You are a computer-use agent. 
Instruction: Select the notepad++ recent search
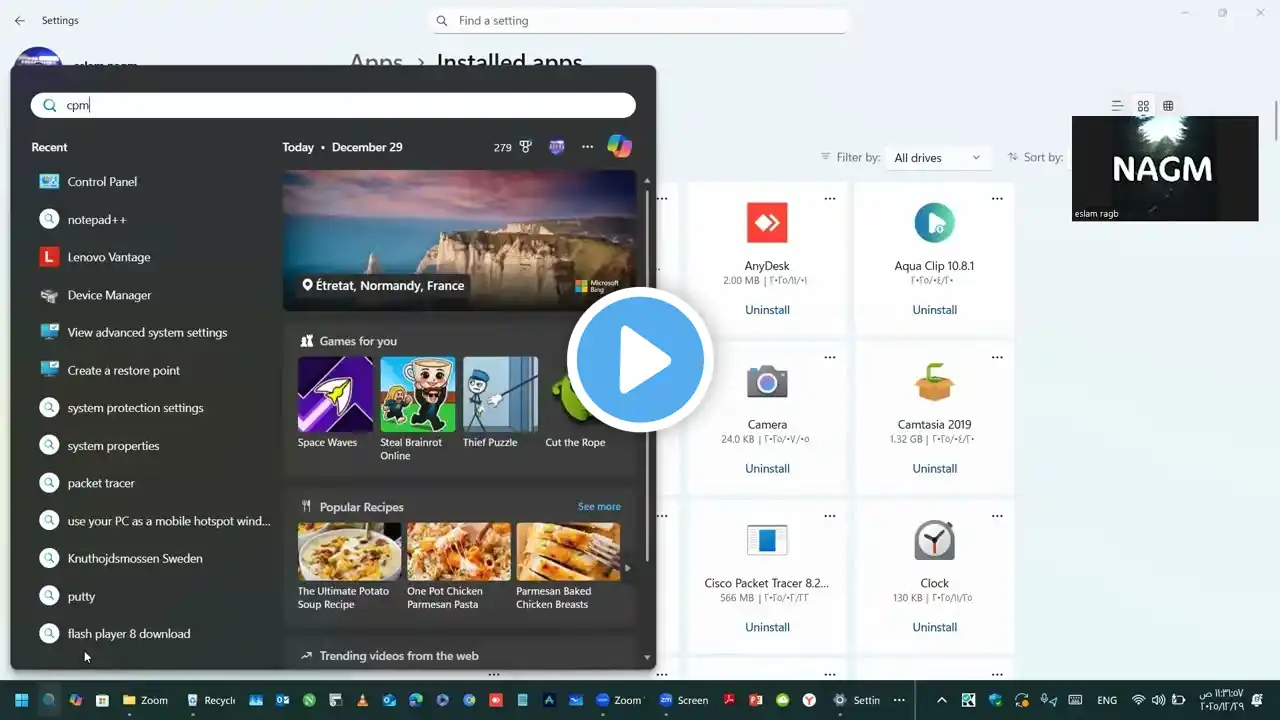click(97, 220)
